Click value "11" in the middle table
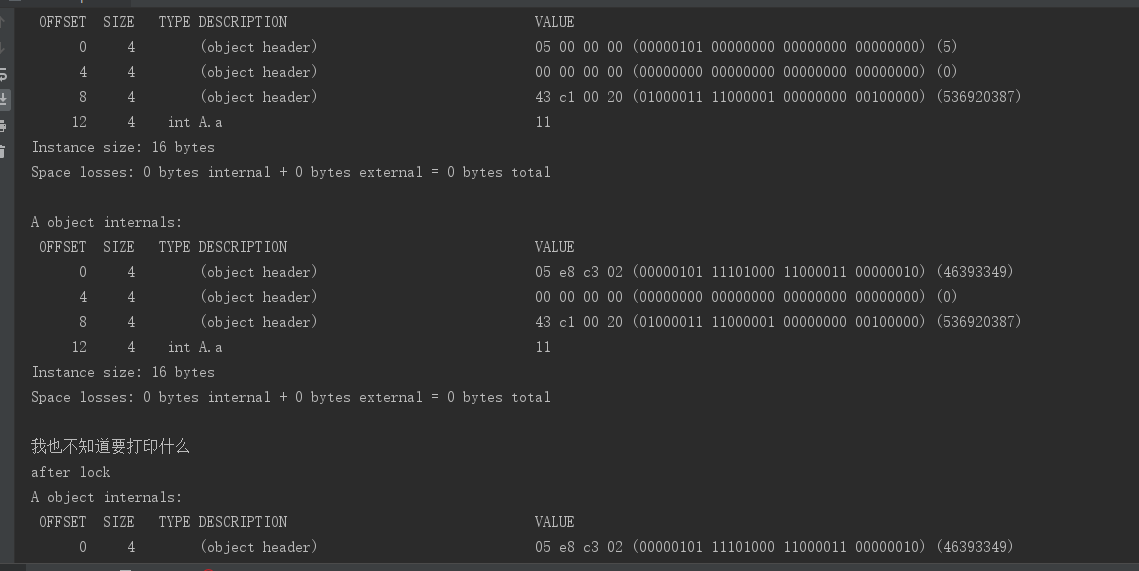Screen dimensions: 1139x571 tap(543, 347)
